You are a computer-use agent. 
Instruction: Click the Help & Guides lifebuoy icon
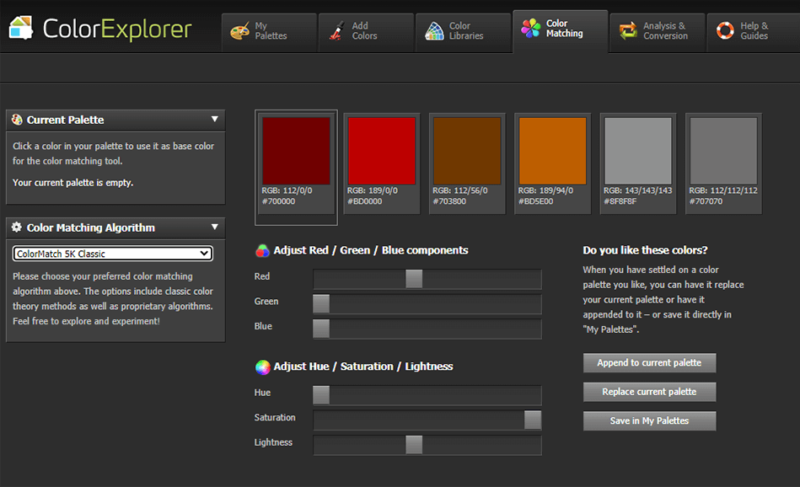pos(725,31)
